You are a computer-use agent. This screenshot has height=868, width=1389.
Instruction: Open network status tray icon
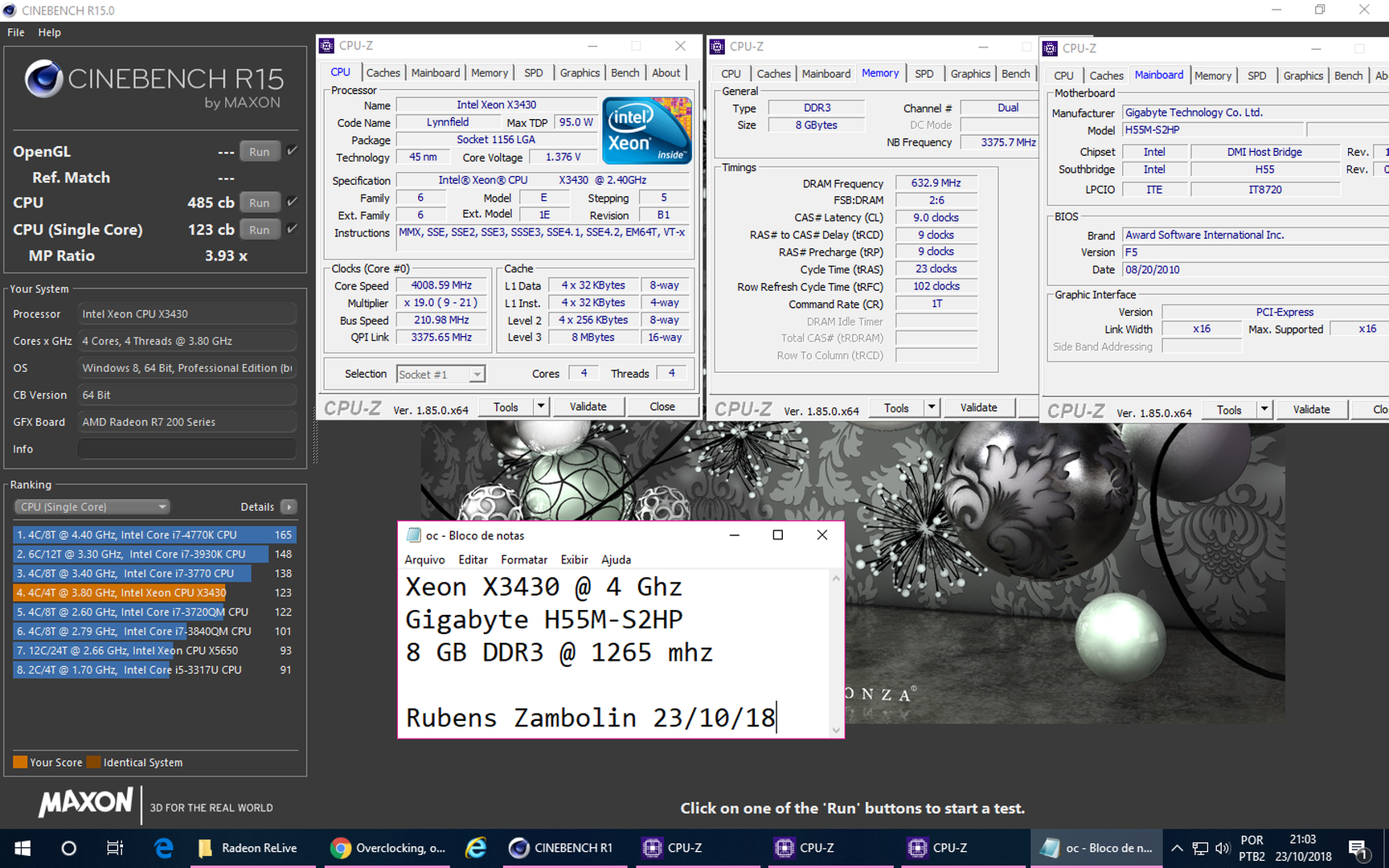pos(1200,848)
